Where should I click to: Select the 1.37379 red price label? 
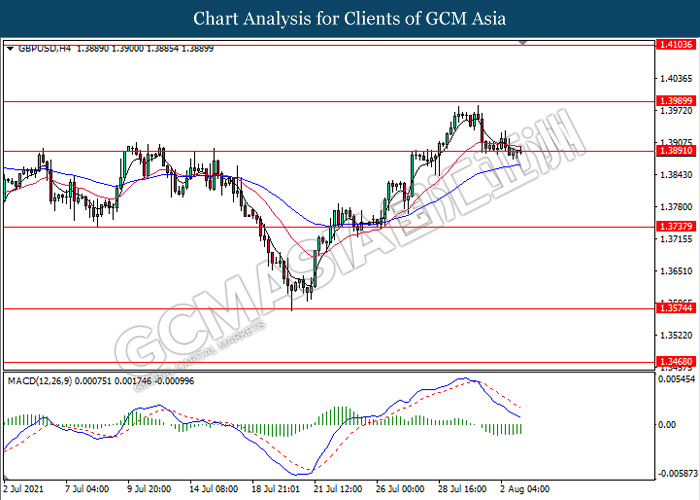tap(676, 226)
